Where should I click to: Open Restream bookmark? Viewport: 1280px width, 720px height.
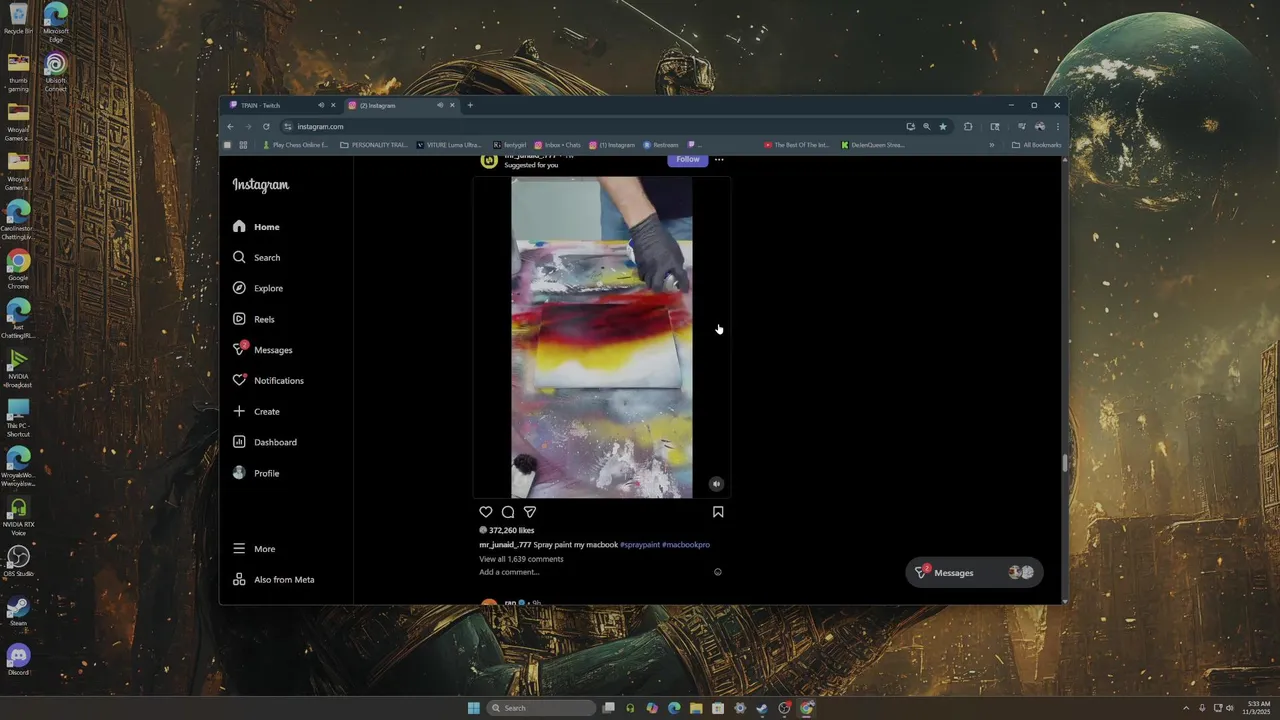pos(661,145)
